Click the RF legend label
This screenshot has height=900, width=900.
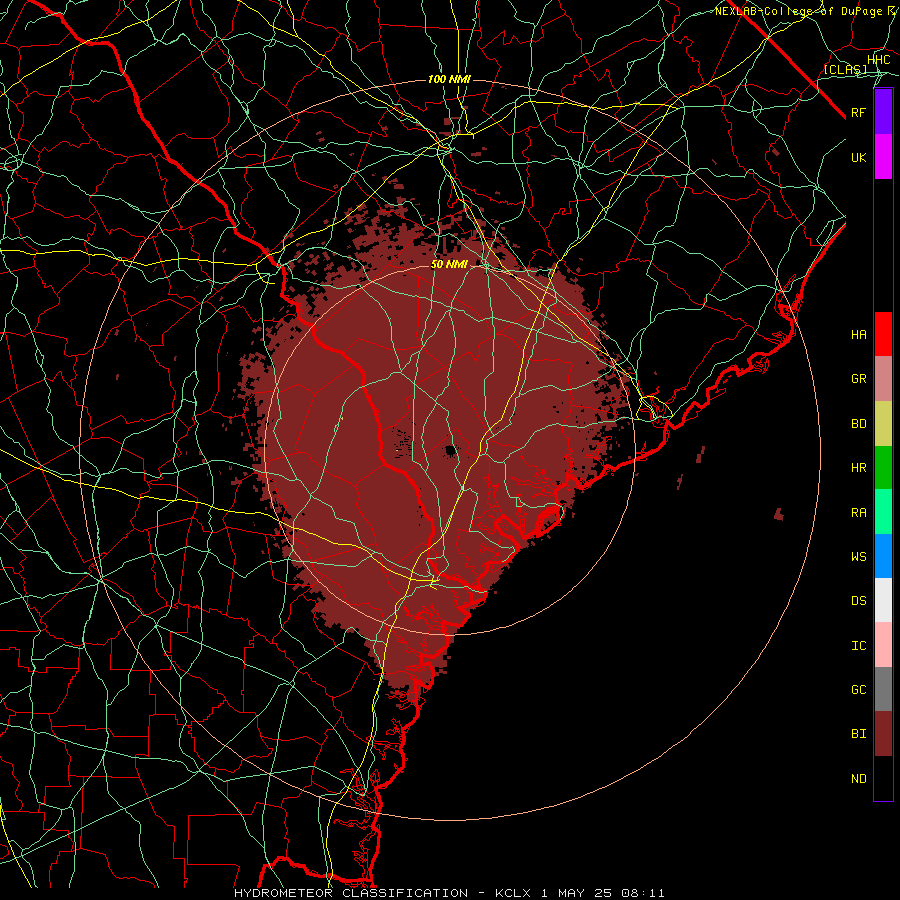(x=859, y=112)
